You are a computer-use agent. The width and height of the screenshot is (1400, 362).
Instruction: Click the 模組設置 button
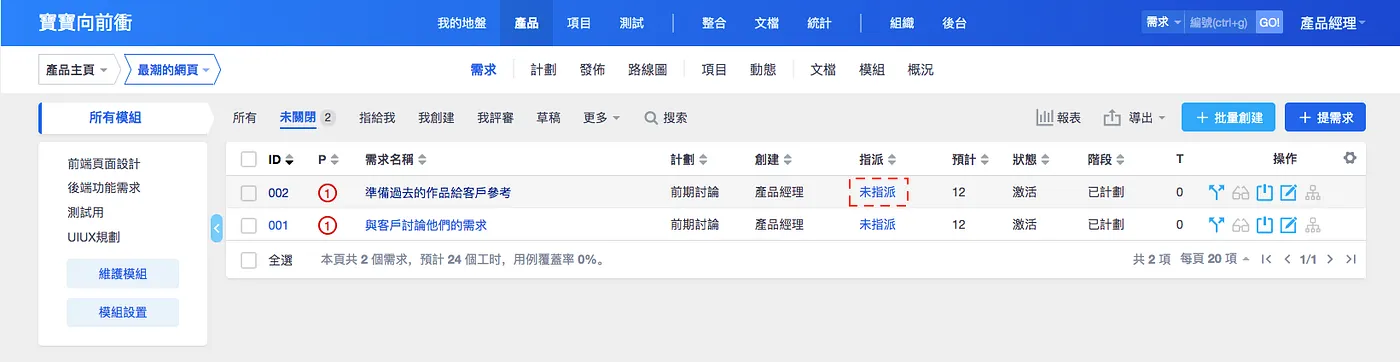pyautogui.click(x=123, y=312)
